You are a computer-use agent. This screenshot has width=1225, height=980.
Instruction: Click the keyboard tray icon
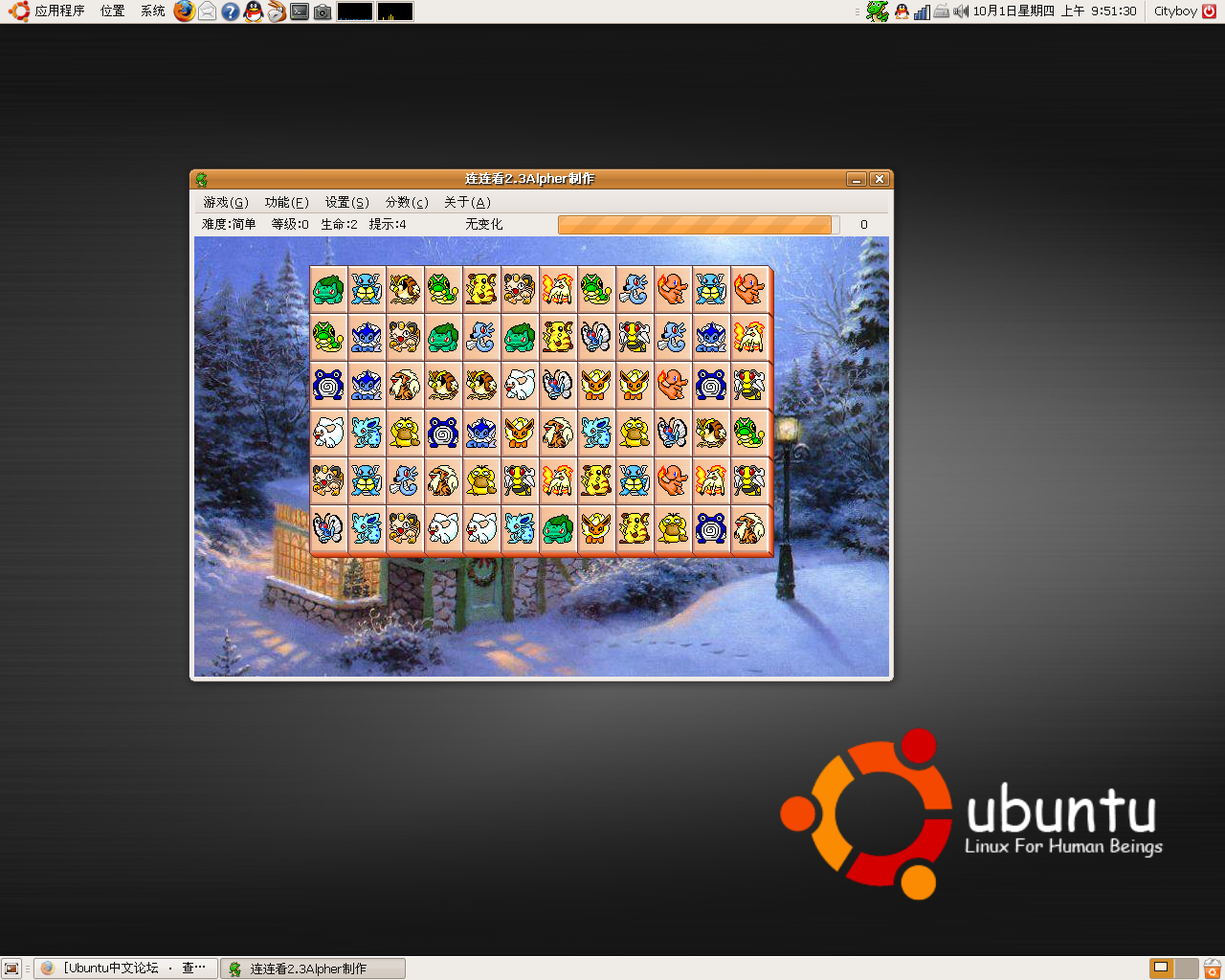(942, 11)
